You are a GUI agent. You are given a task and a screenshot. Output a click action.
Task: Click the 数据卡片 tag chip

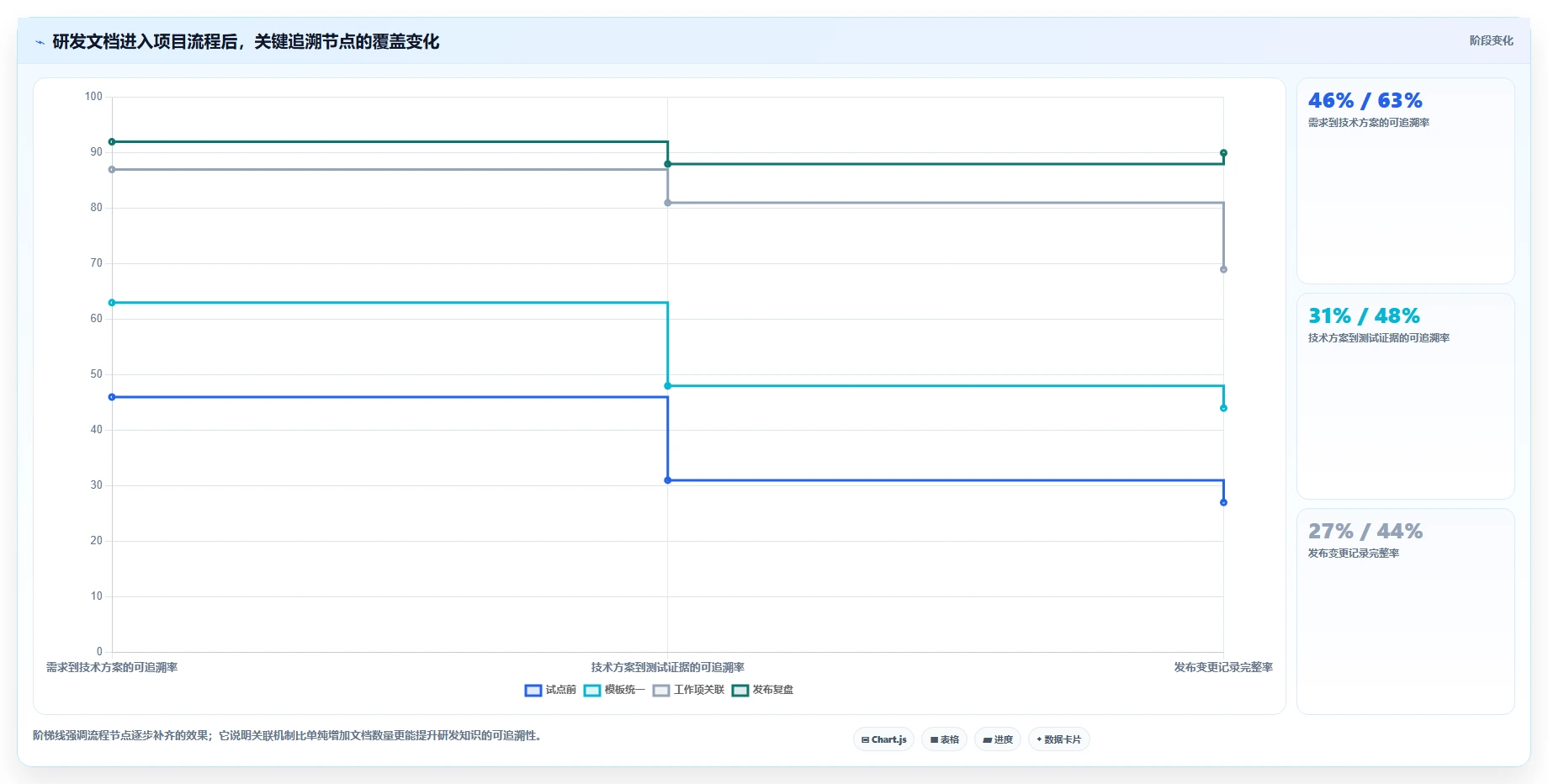[x=1058, y=739]
